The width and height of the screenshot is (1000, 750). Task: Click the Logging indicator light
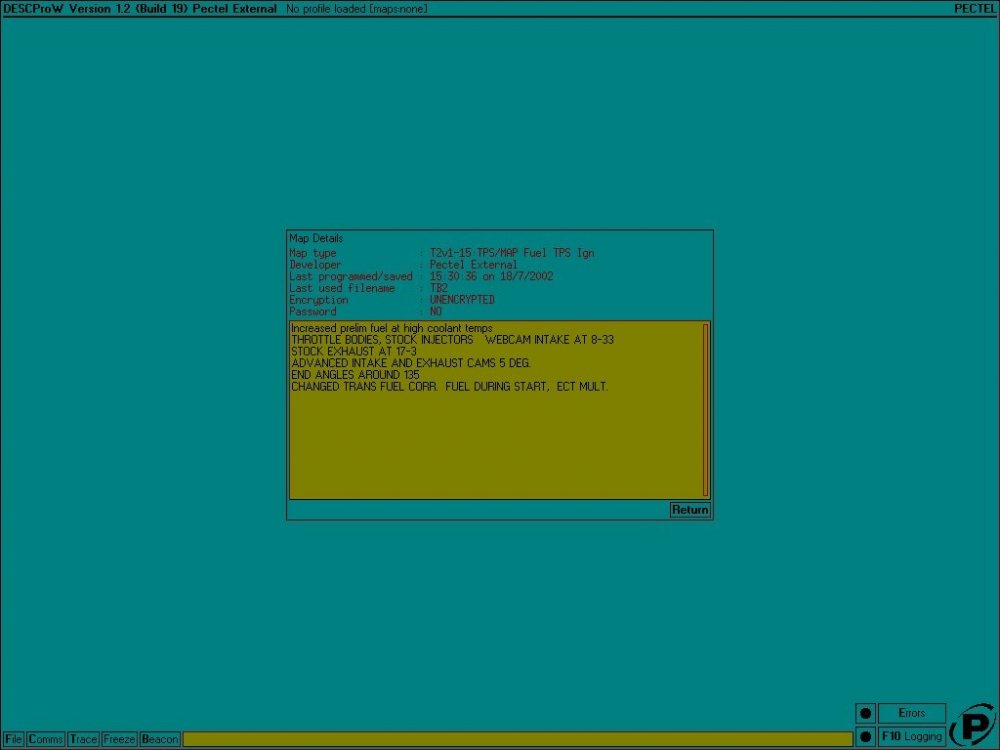(866, 737)
